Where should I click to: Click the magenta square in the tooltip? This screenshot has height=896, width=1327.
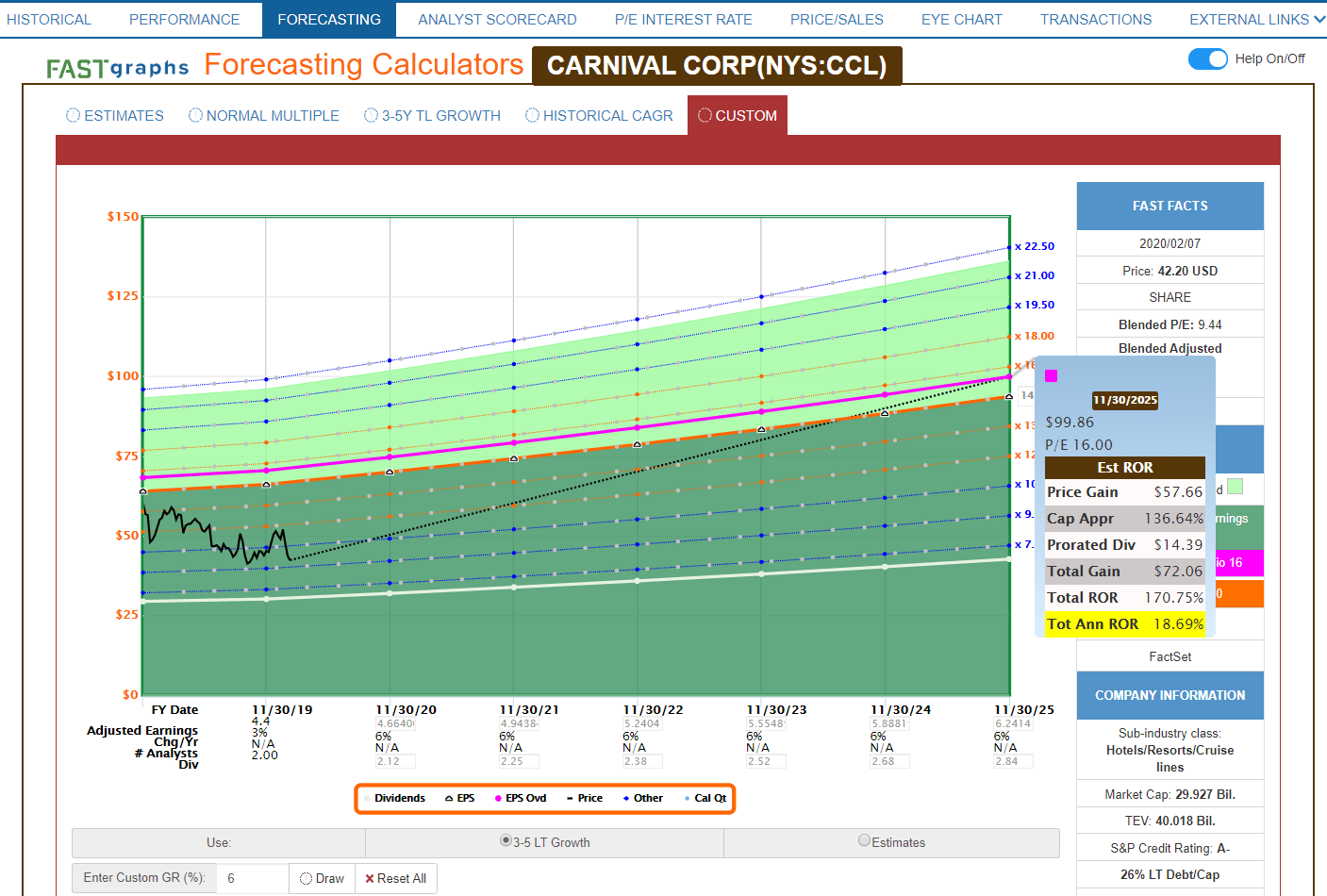point(1052,375)
